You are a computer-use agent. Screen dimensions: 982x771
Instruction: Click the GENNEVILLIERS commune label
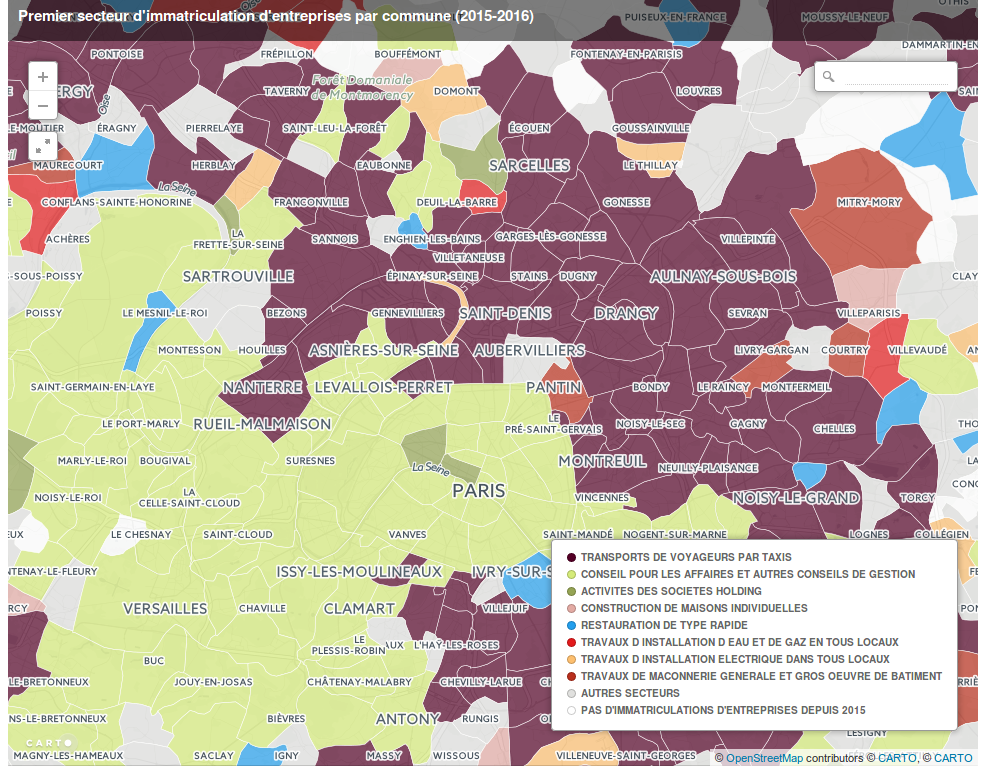click(408, 313)
